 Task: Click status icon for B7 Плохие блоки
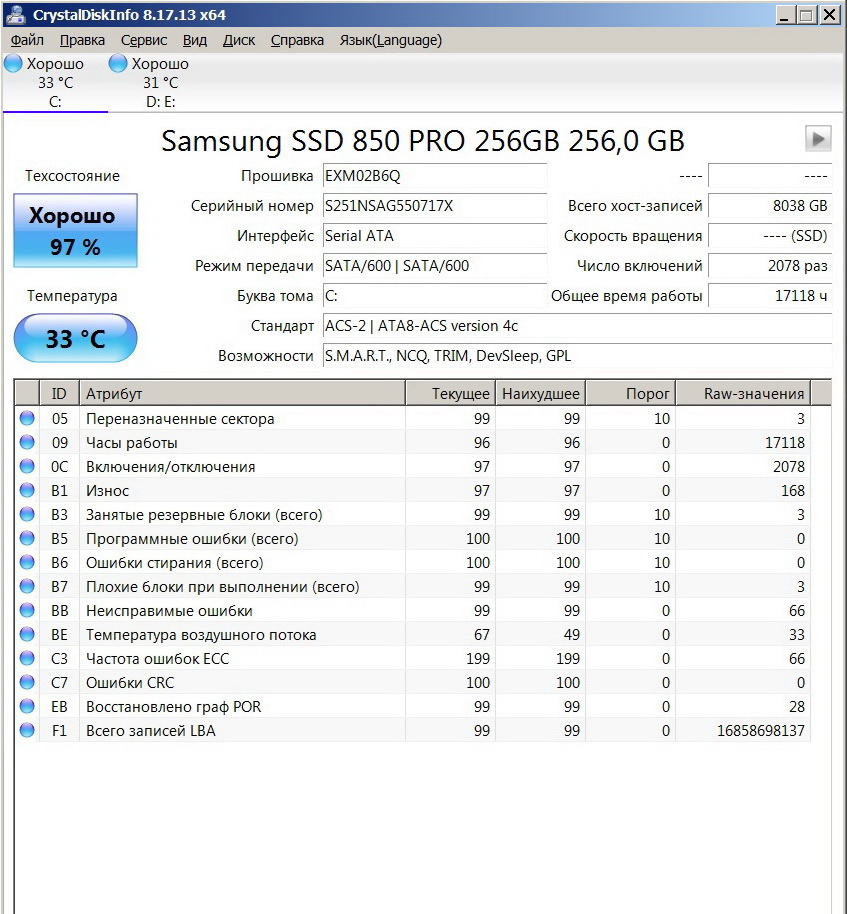(27, 586)
